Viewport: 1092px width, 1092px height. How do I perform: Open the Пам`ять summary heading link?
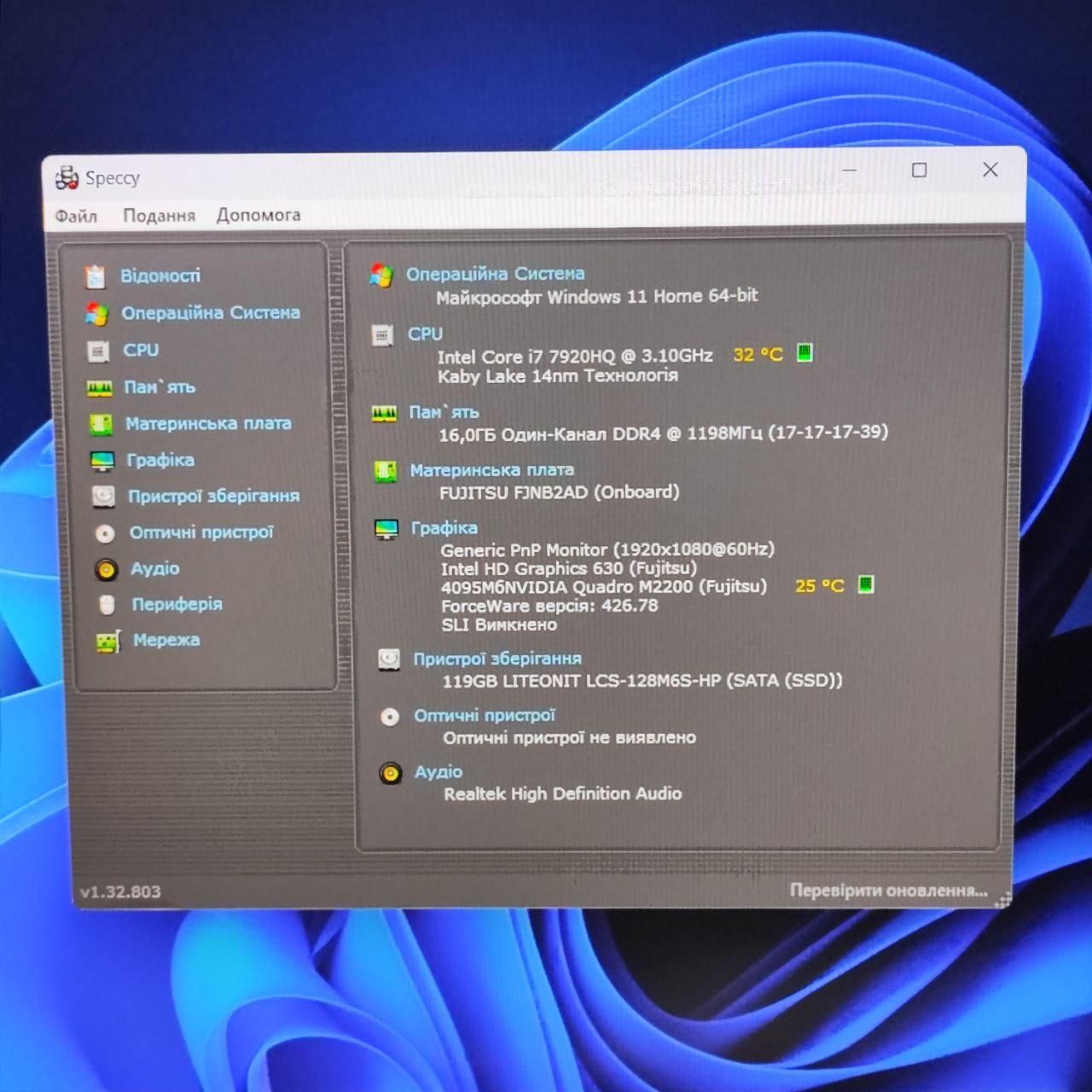(x=444, y=412)
